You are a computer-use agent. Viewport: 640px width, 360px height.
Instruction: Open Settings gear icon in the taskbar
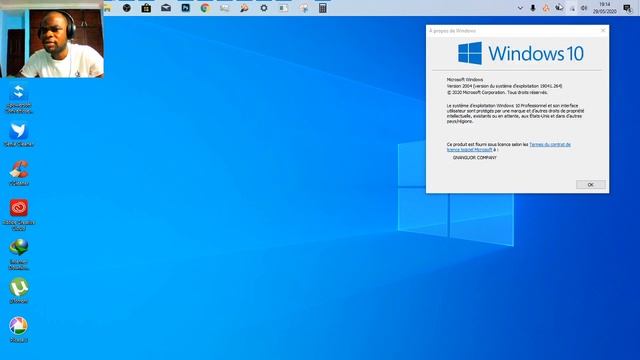click(264, 8)
